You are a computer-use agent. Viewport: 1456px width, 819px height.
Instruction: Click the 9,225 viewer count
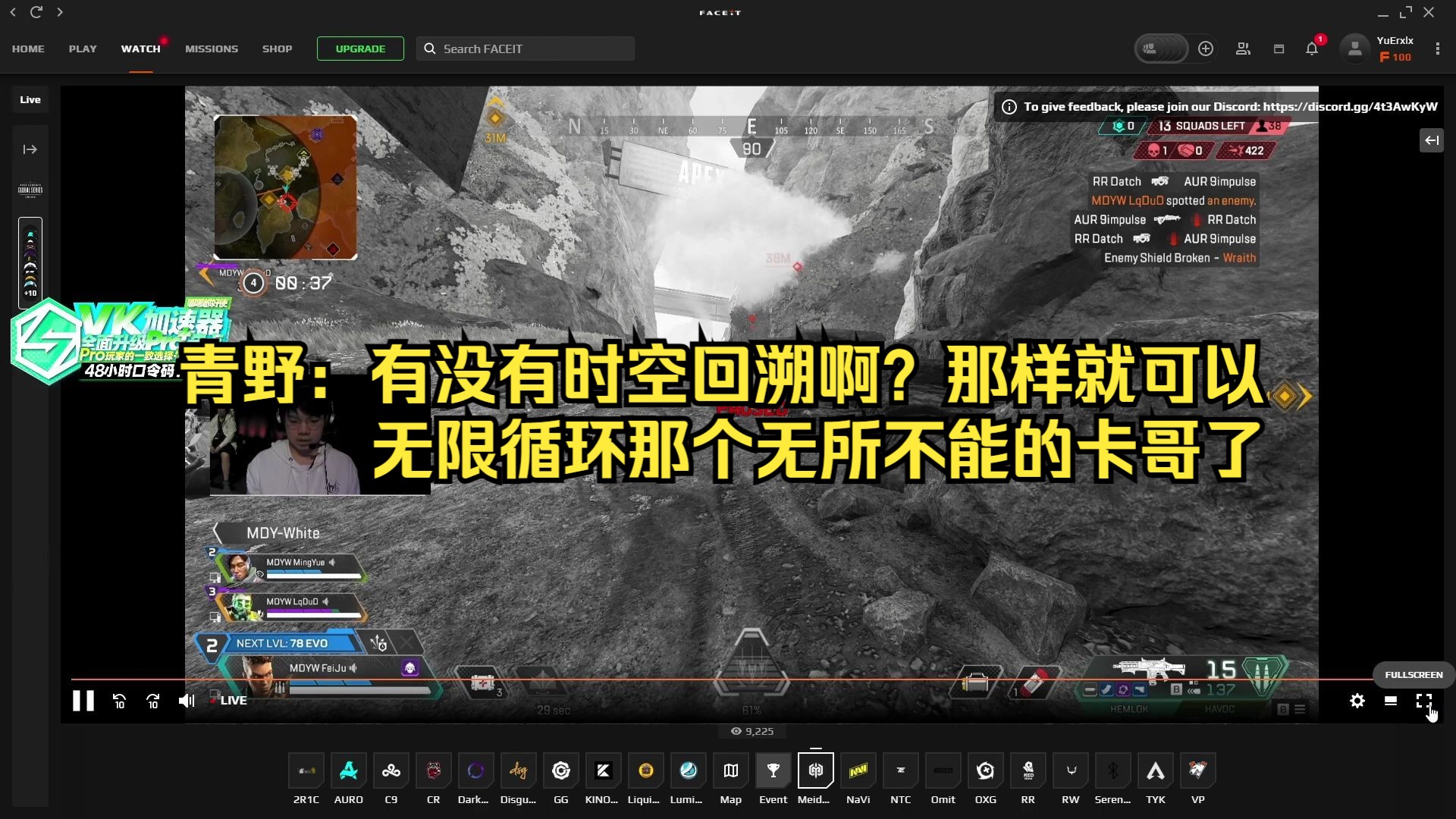(752, 731)
